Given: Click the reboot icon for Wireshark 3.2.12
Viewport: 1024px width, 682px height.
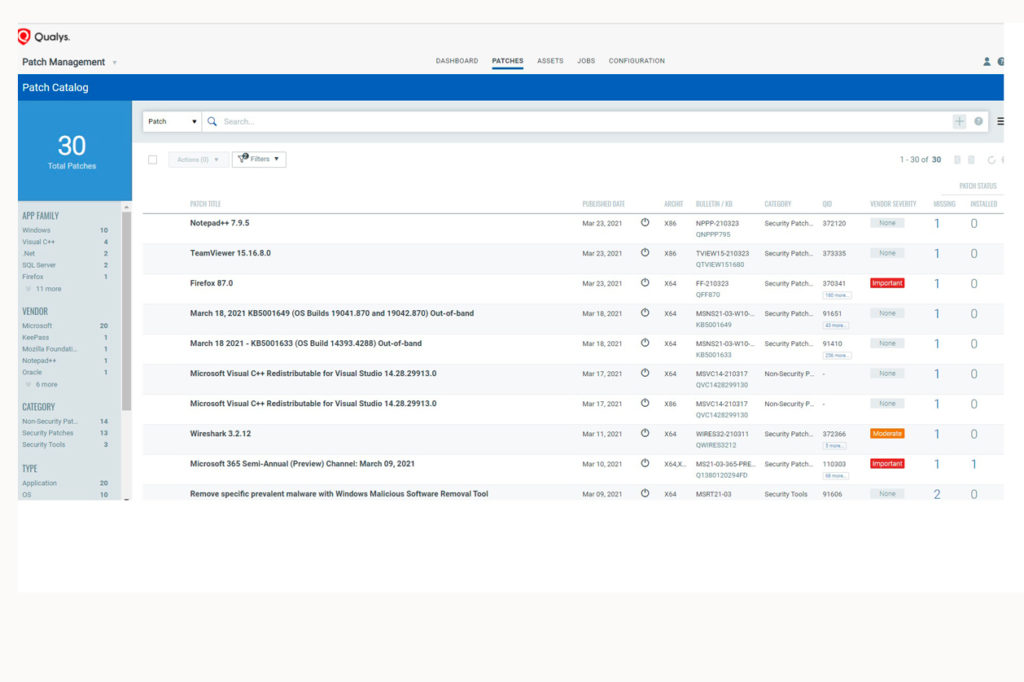Looking at the screenshot, I should (645, 433).
